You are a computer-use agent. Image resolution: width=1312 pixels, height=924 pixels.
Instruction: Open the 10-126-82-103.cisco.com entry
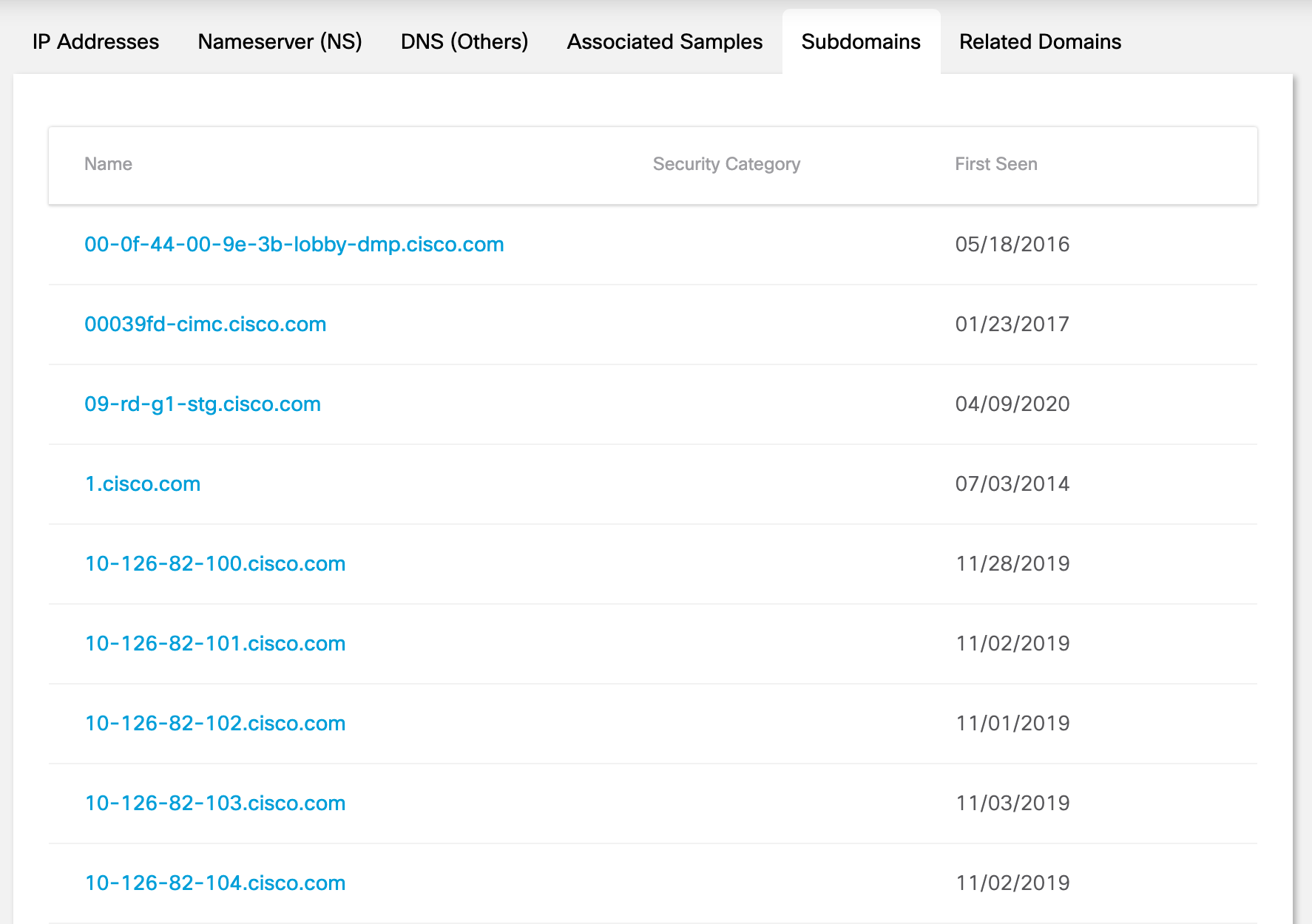(x=215, y=804)
